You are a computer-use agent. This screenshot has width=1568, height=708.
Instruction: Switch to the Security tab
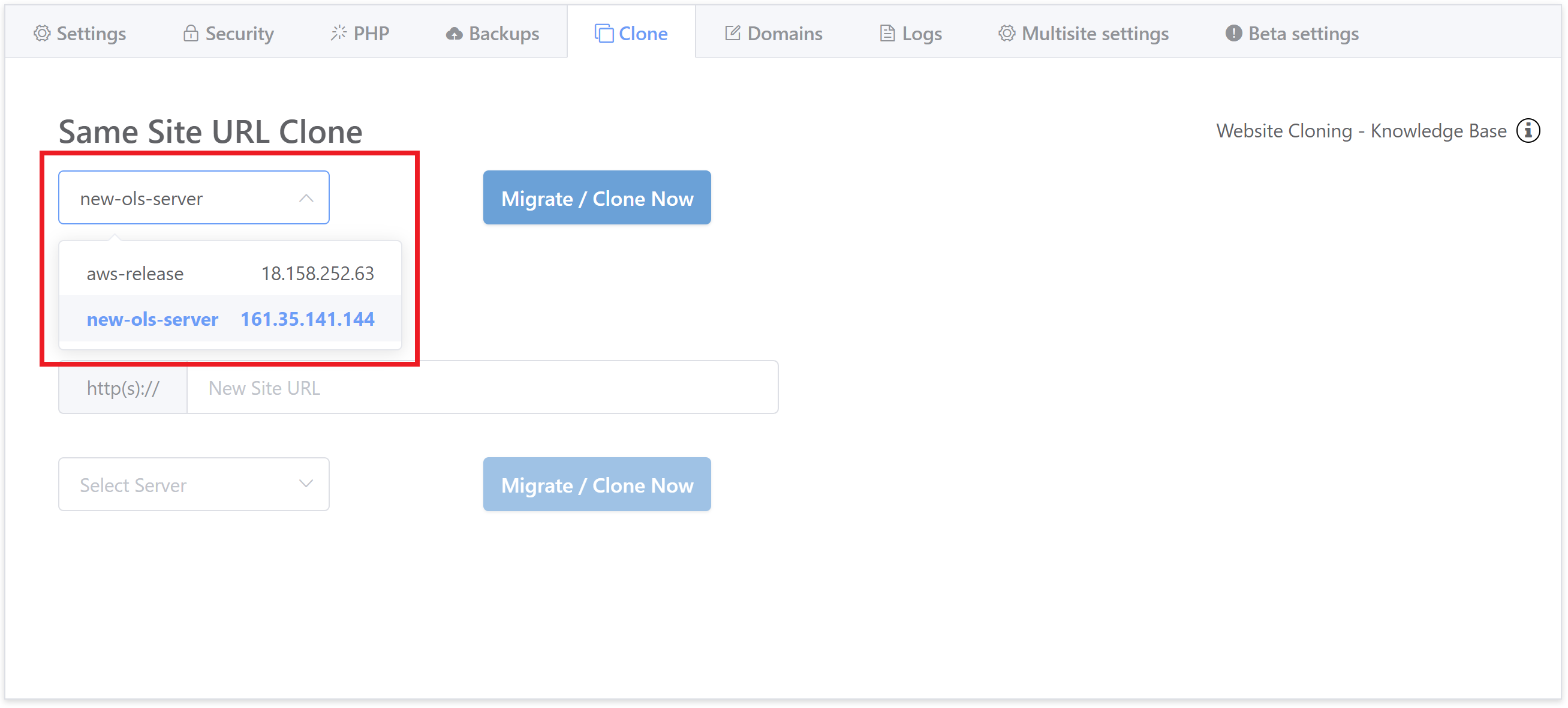pos(228,34)
